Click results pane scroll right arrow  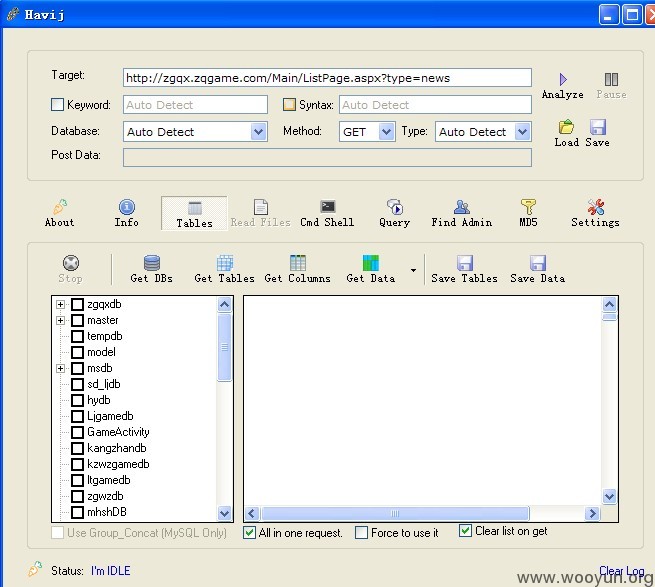tap(592, 513)
